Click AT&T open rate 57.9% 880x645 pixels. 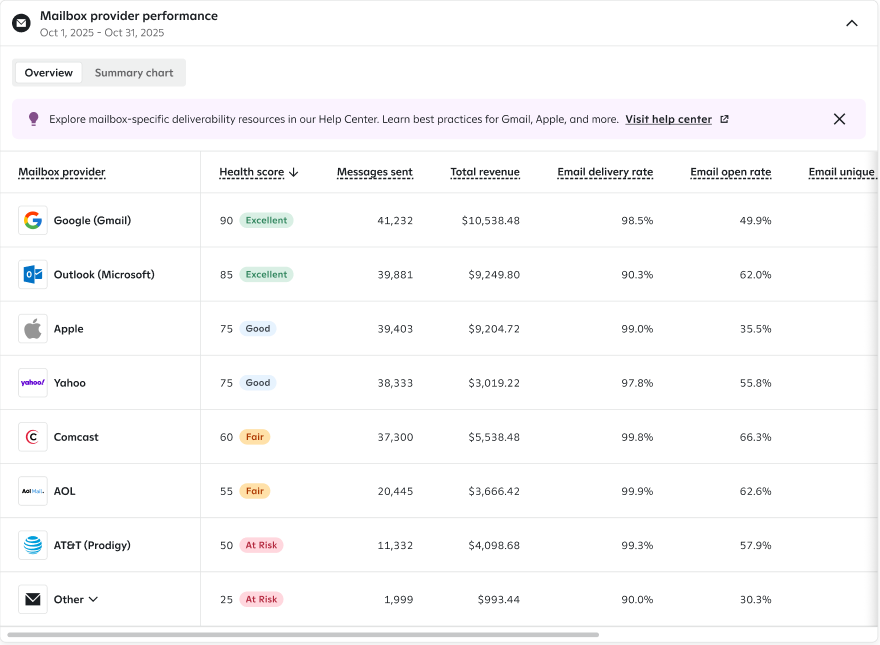755,546
